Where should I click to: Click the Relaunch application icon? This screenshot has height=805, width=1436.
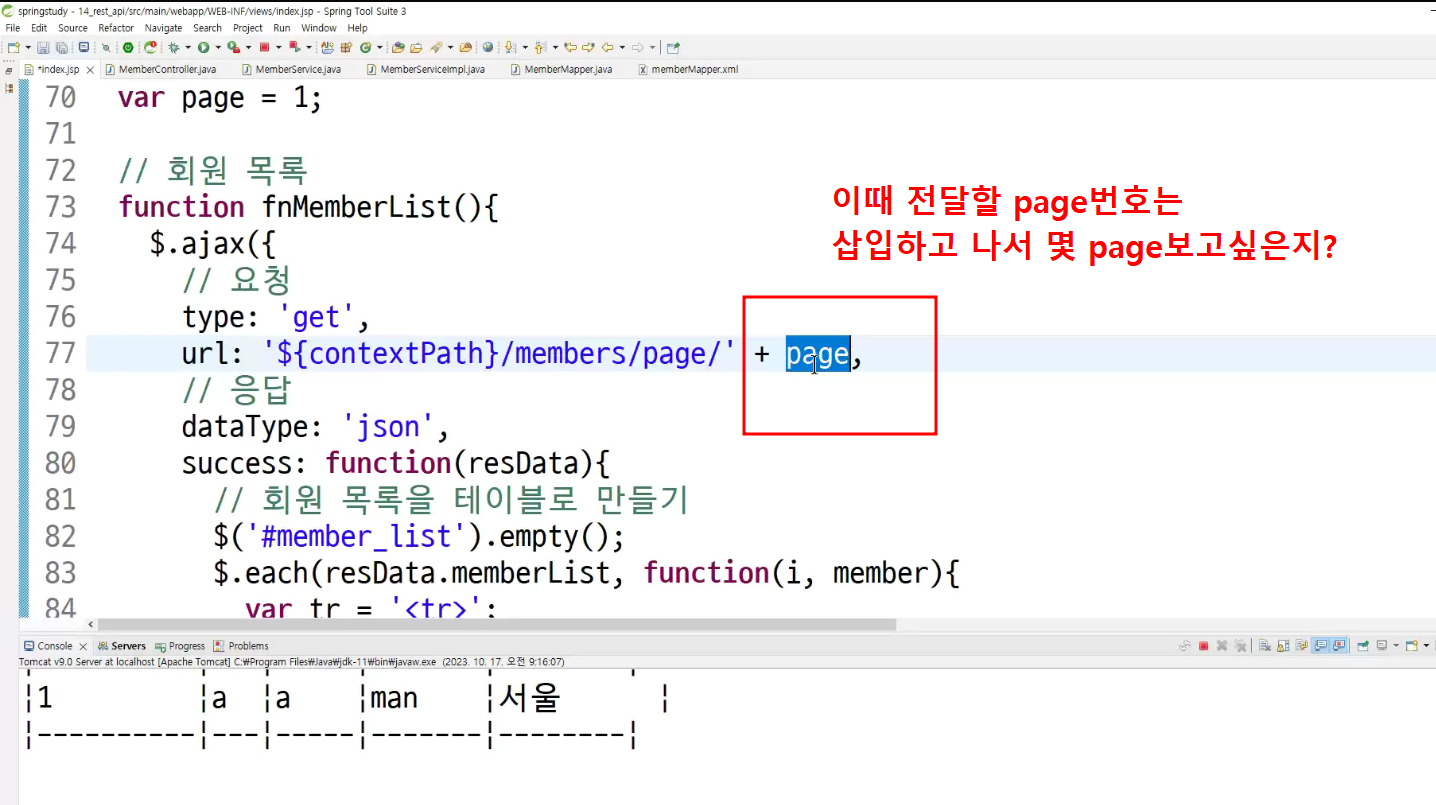pos(150,47)
